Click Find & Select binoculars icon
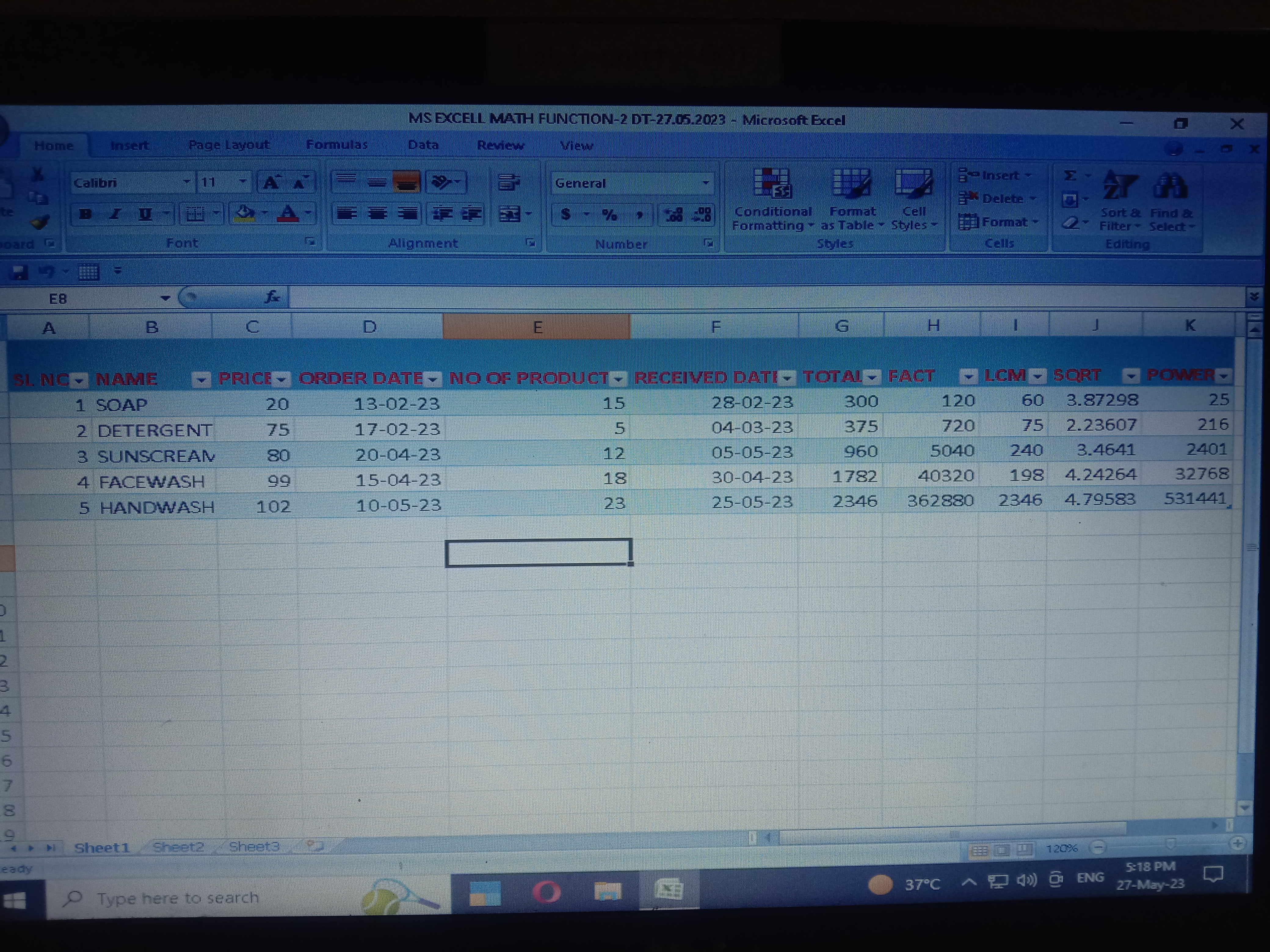Viewport: 1270px width, 952px height. 1170,186
